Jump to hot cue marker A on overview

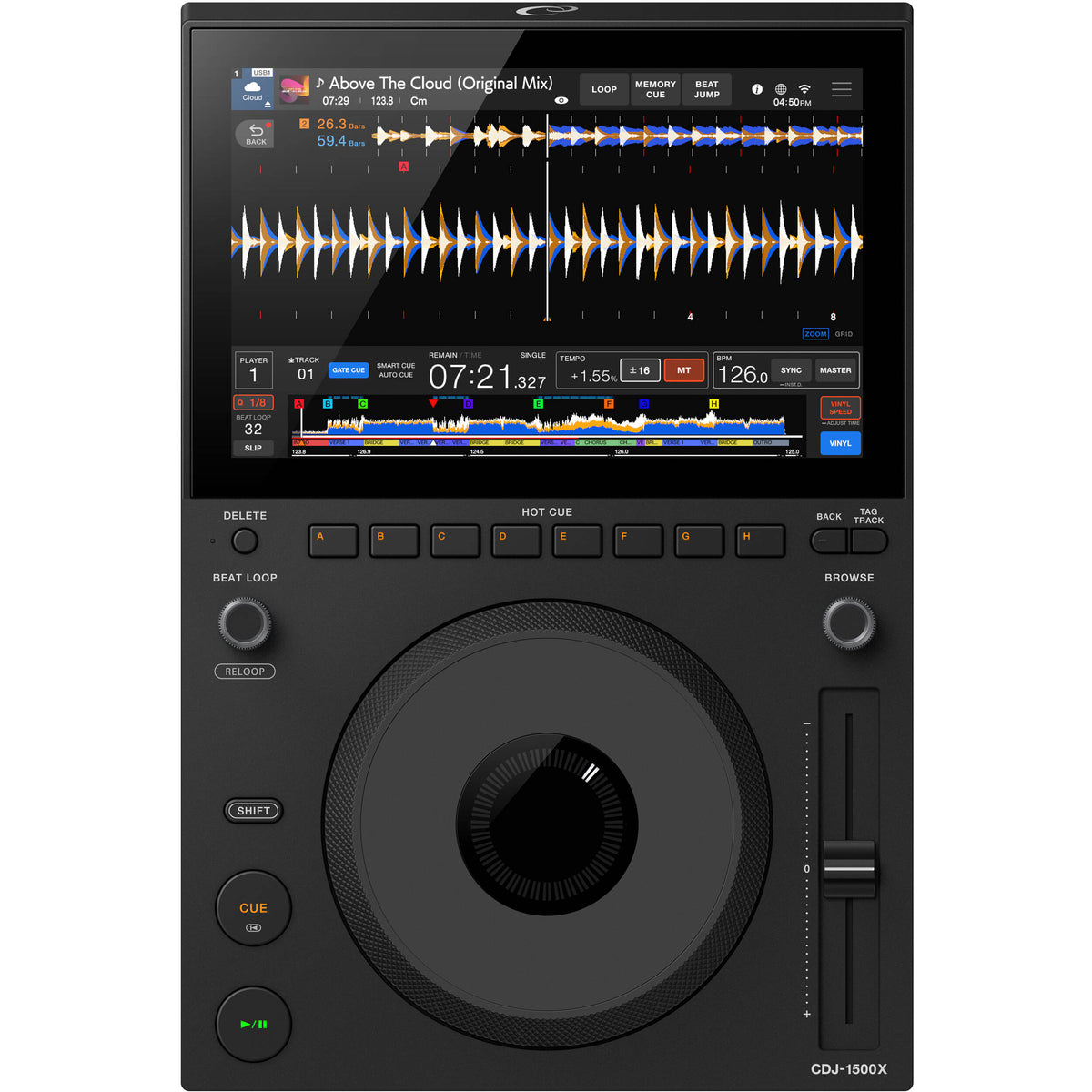coord(299,403)
